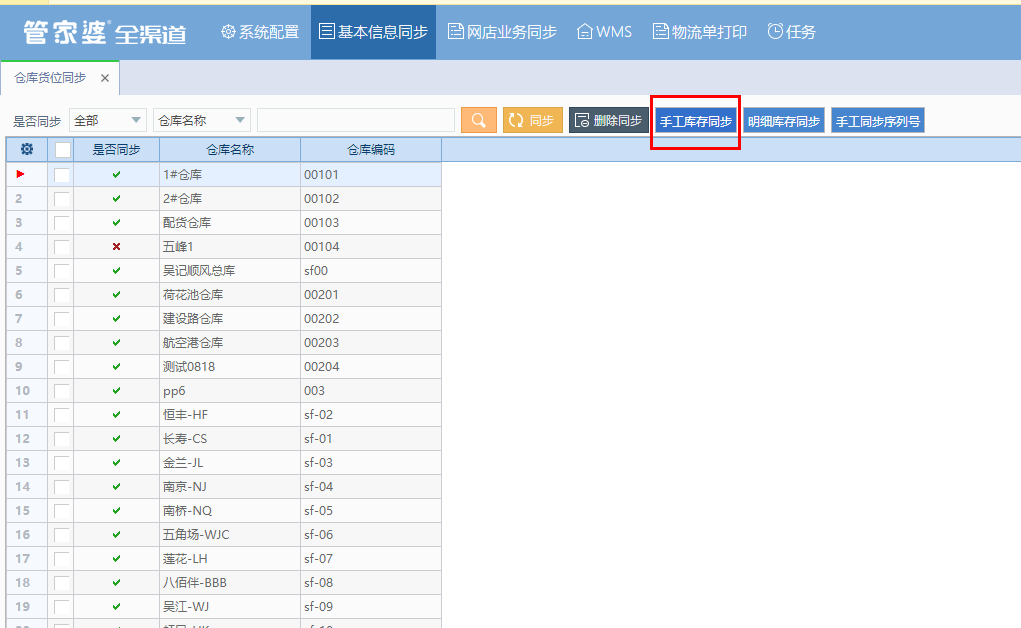Click the 管家婆 全渠道 logo
The width and height of the screenshot is (1021, 628).
[105, 33]
